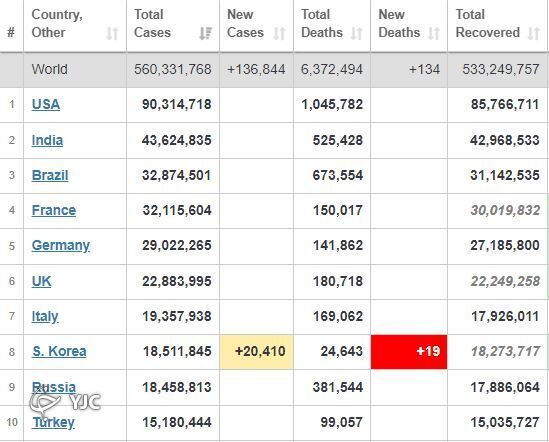Sort by Total Recovered arrows icon
Viewport: 549px width, 442px height.
[534, 34]
